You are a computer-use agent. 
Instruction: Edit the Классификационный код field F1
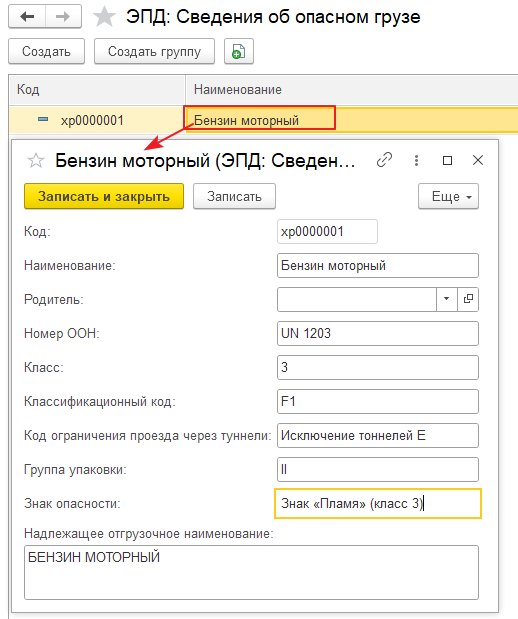coord(378,401)
